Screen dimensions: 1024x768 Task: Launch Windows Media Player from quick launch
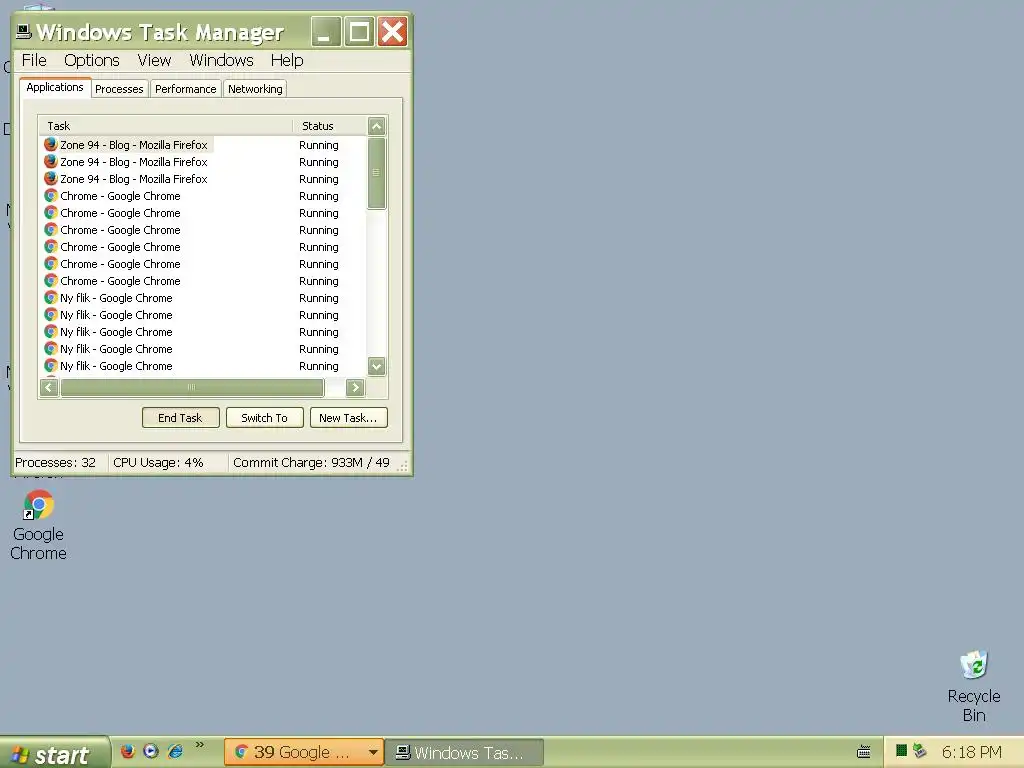[x=151, y=752]
